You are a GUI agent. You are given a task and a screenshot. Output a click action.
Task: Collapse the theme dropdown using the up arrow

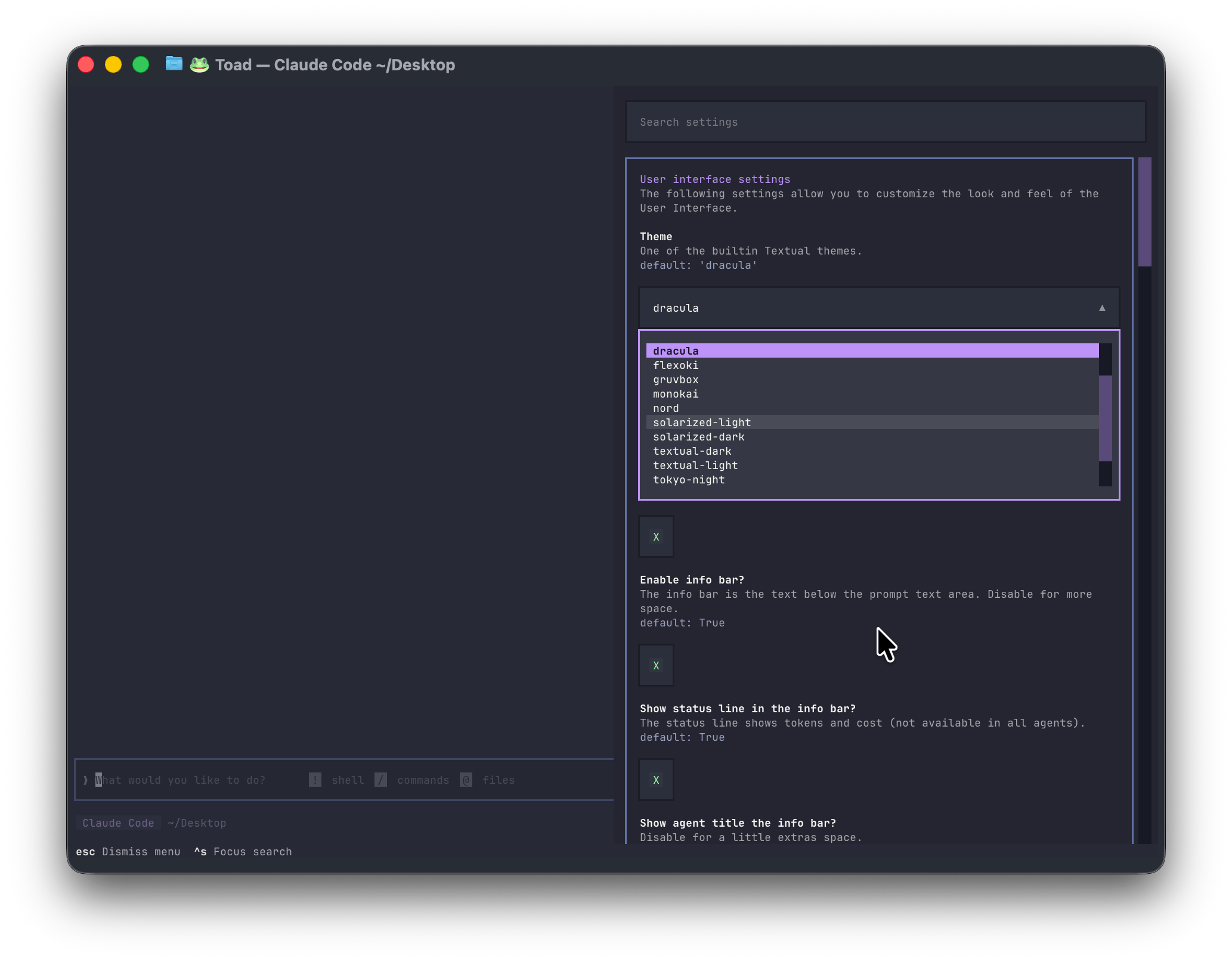(1101, 308)
